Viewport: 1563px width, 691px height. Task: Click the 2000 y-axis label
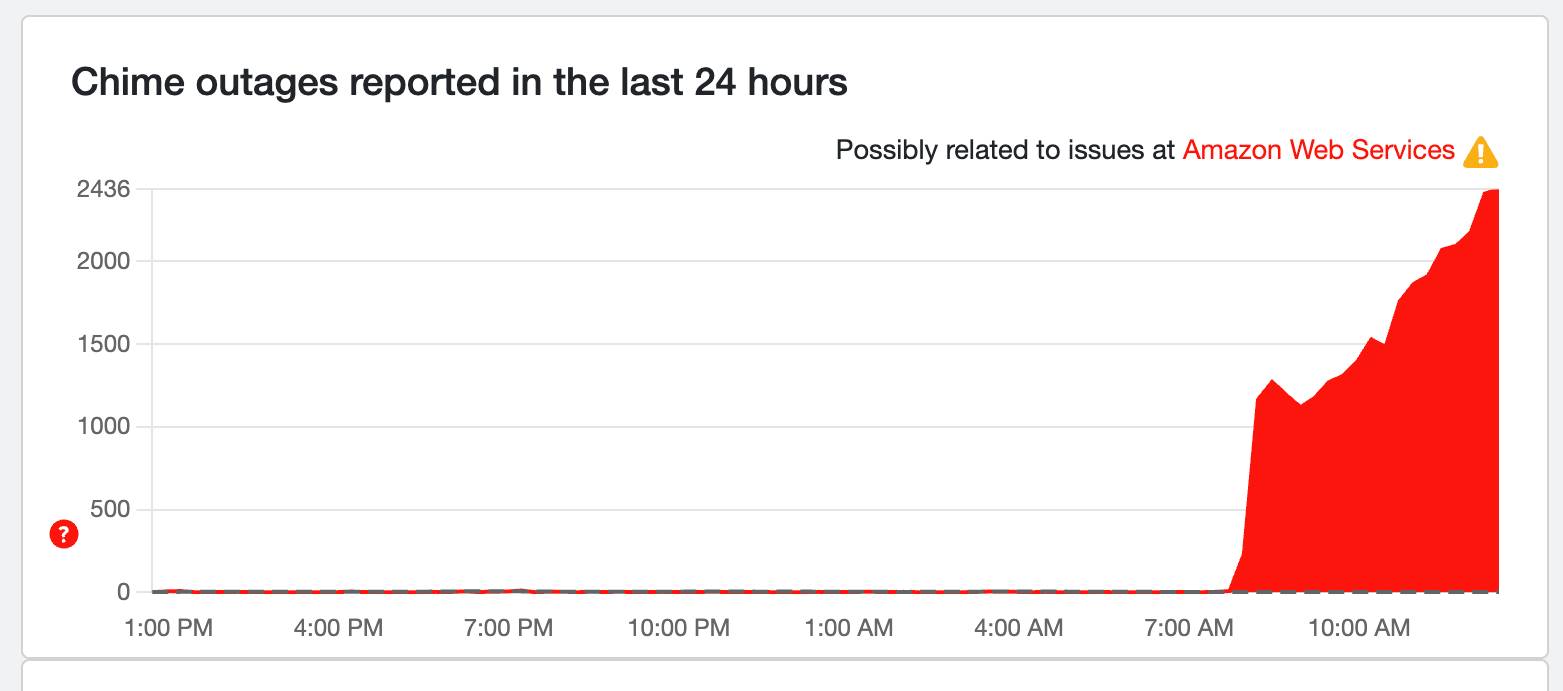tap(104, 261)
